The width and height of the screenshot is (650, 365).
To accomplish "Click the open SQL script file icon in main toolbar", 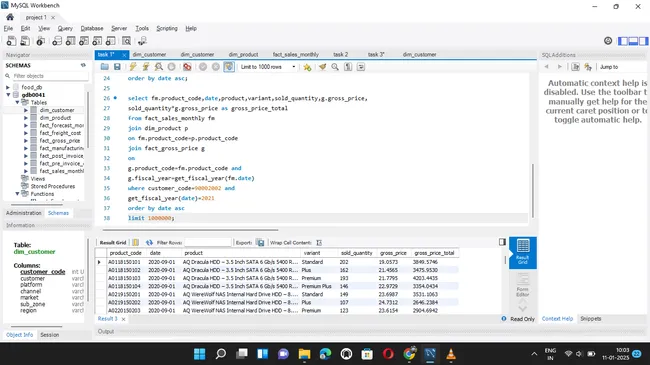I will click(x=25, y=41).
